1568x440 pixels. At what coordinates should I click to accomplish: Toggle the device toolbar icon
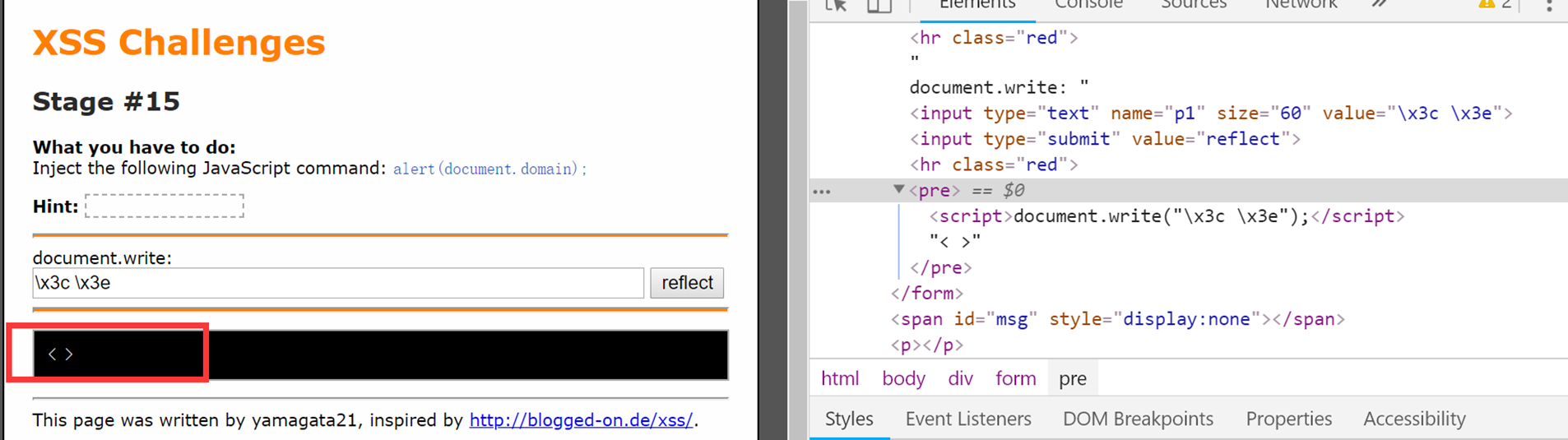coord(879,5)
